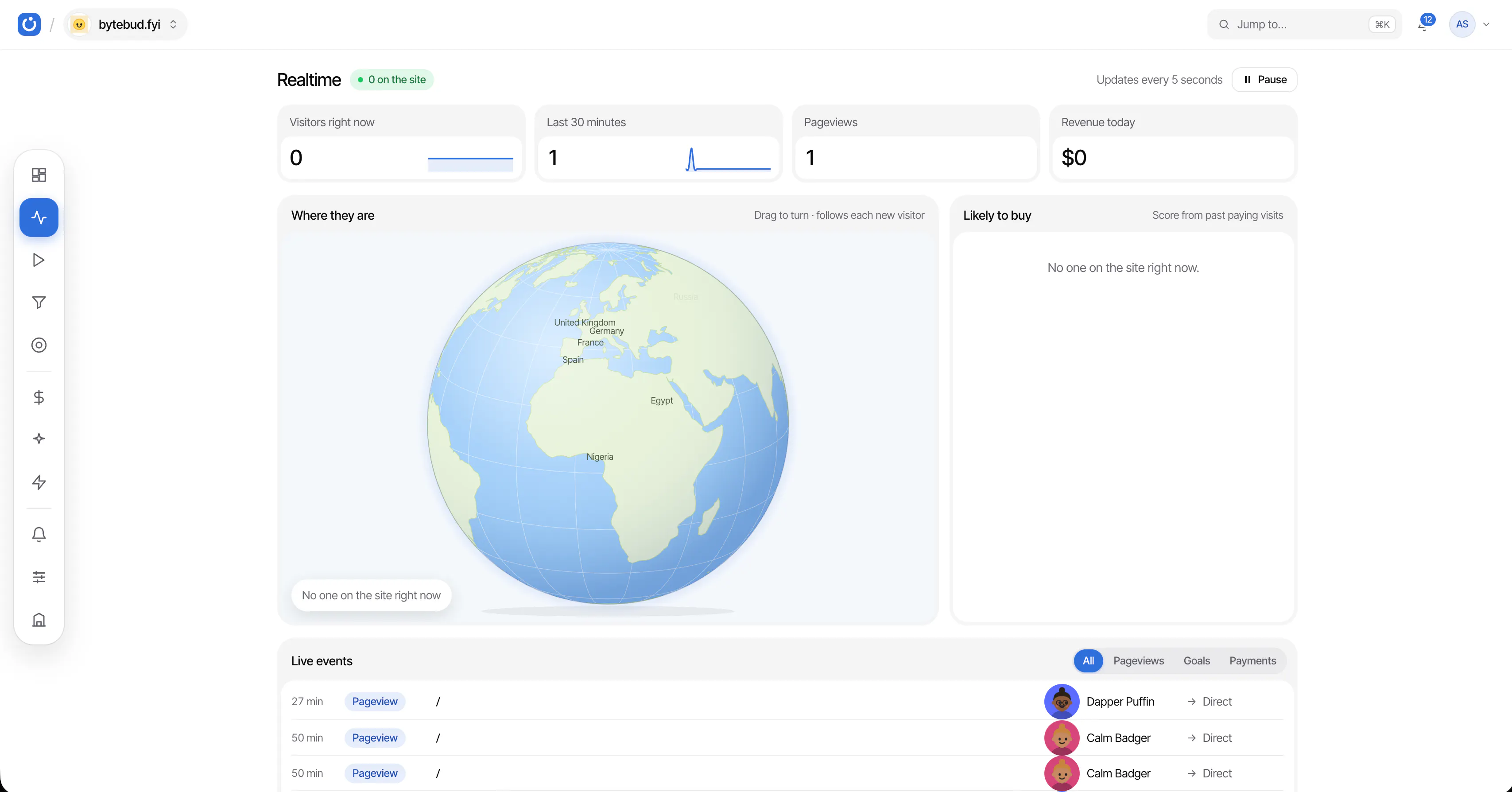Click Dapper Puffin's avatar
This screenshot has height=792, width=1512.
tap(1062, 702)
